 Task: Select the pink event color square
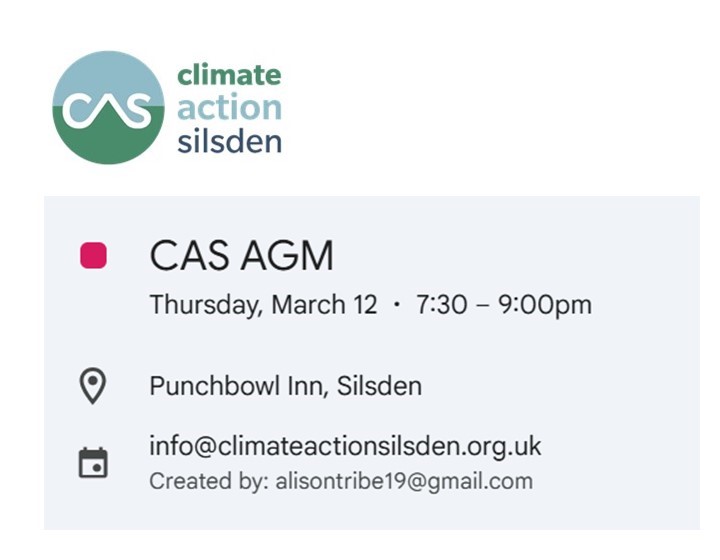93,256
